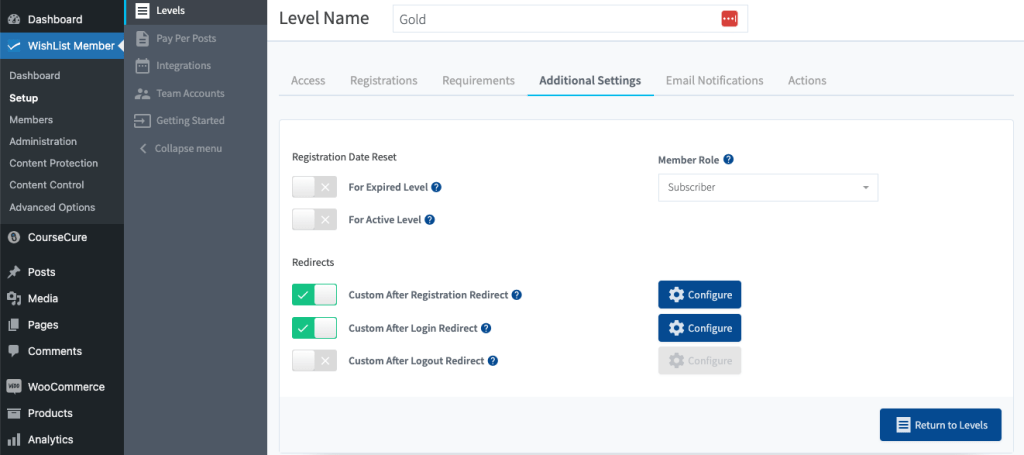Switch to the Requirements tab
The image size is (1024, 455).
[x=479, y=80]
